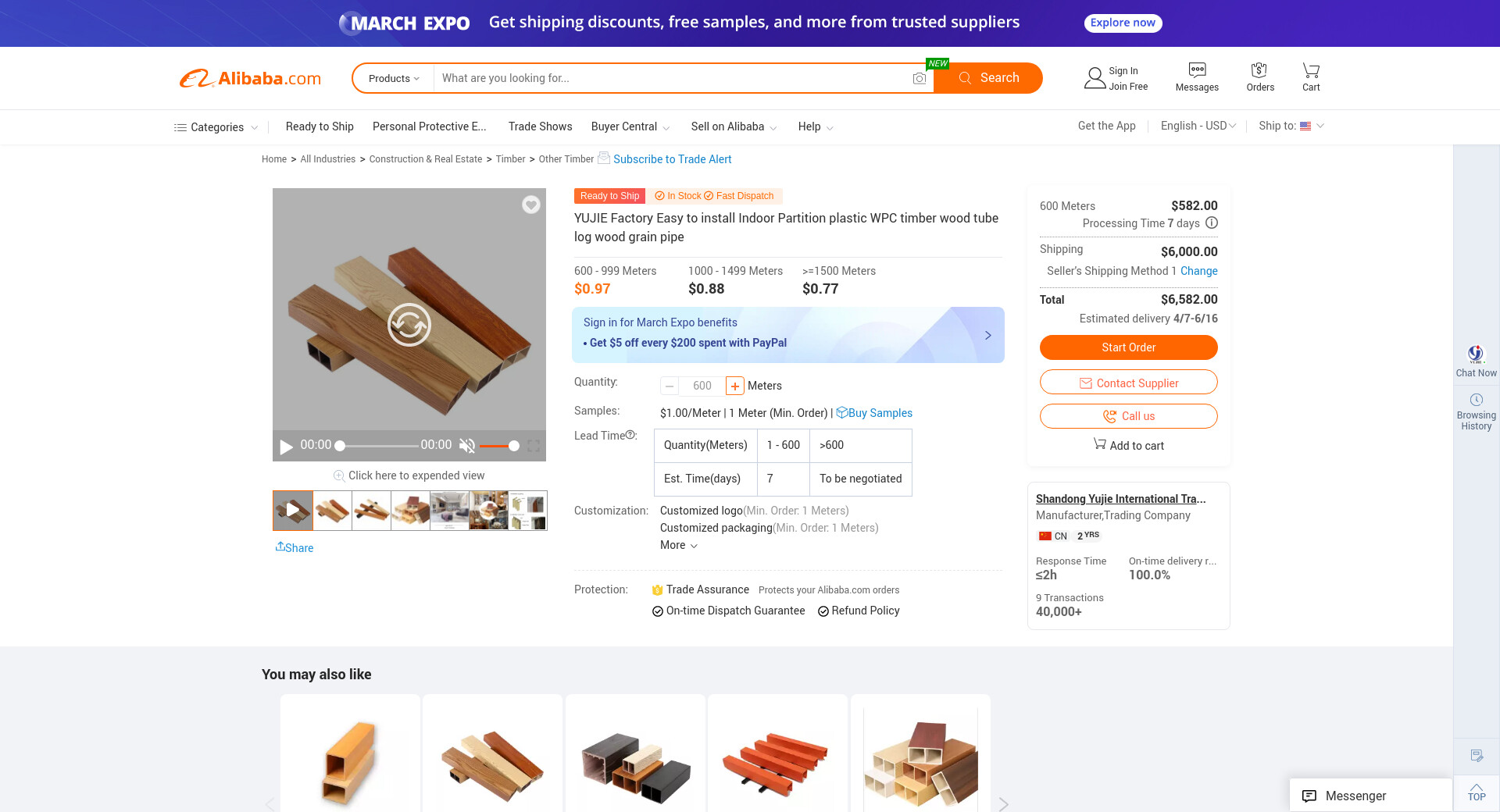Click the Buy Samples link
Viewport: 1500px width, 812px height.
pyautogui.click(x=880, y=413)
